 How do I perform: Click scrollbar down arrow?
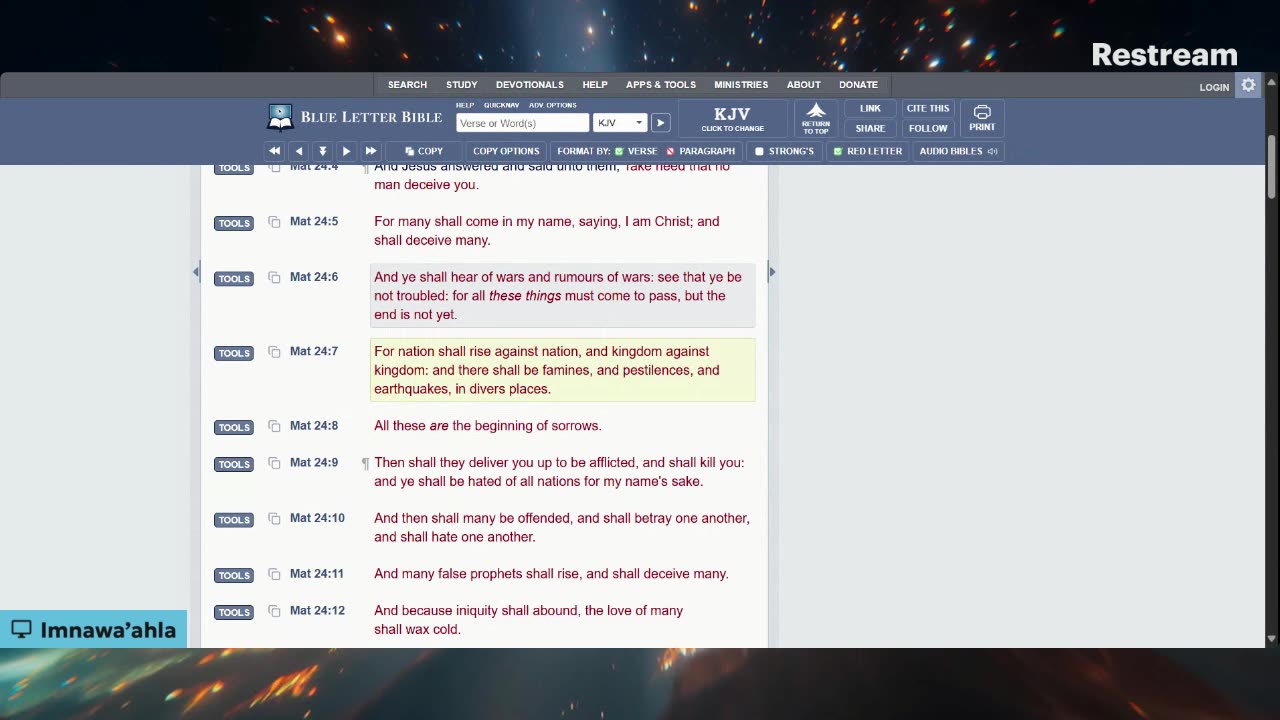coord(1272,639)
